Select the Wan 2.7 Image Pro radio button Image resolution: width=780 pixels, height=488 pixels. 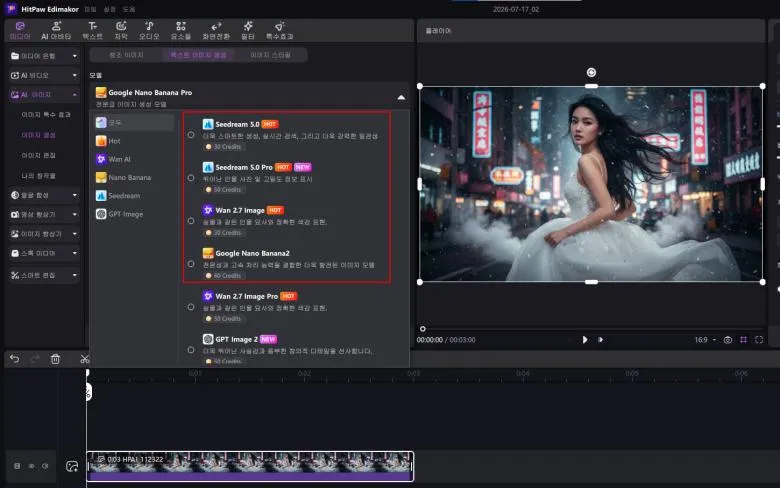(191, 307)
